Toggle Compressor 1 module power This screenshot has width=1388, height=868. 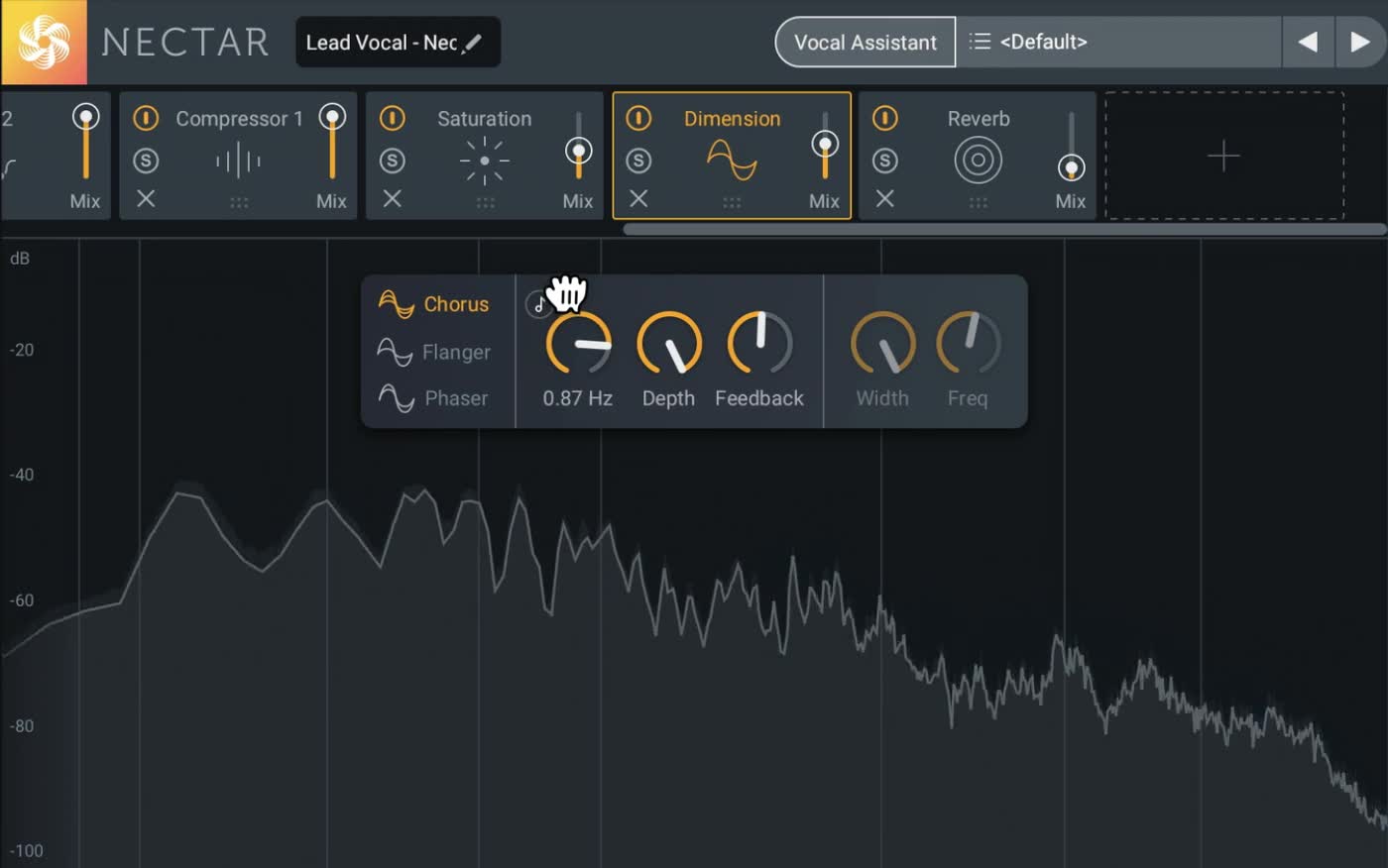tap(146, 118)
